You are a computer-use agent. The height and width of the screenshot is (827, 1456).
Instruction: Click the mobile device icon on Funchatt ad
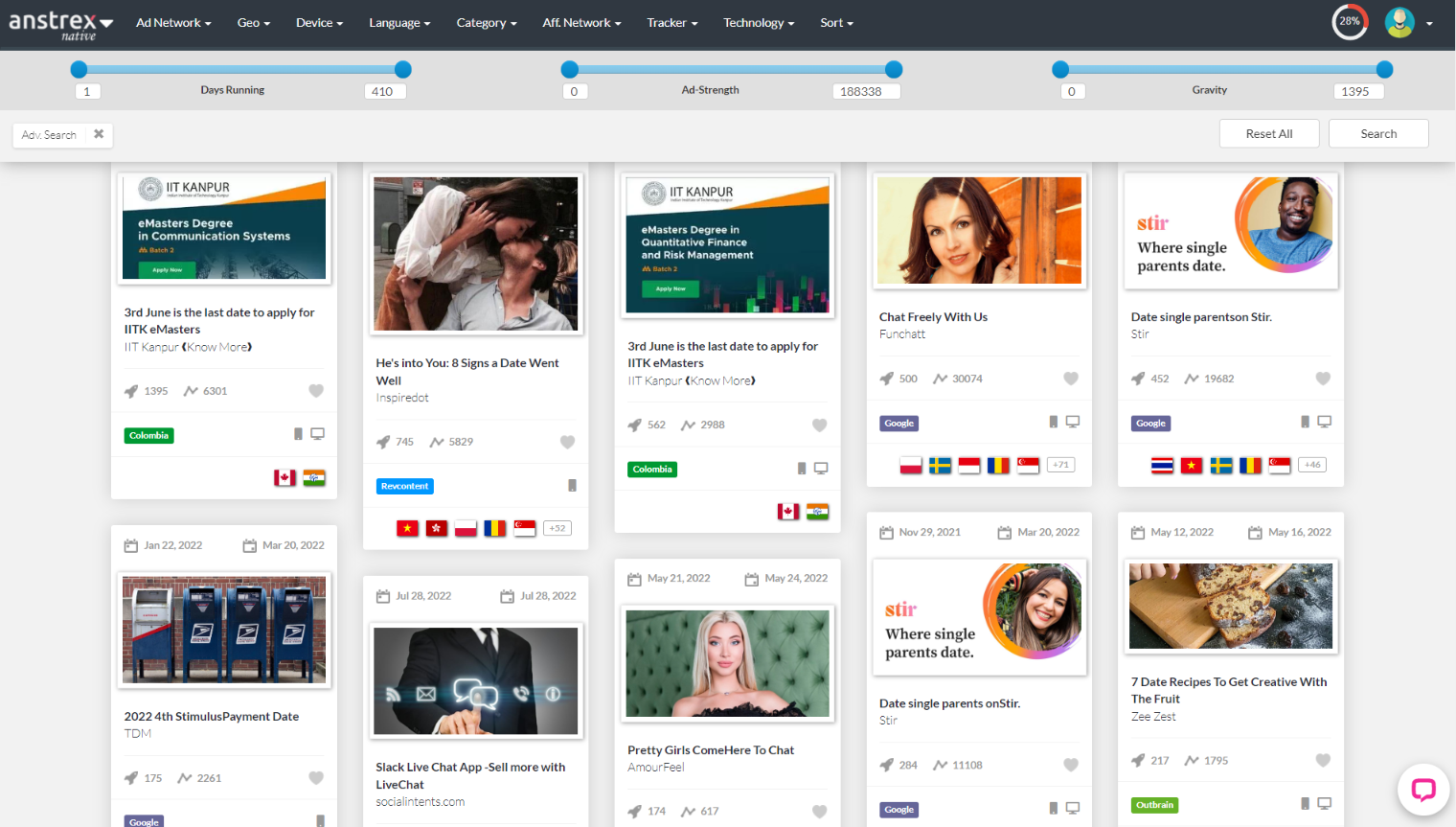(1054, 422)
